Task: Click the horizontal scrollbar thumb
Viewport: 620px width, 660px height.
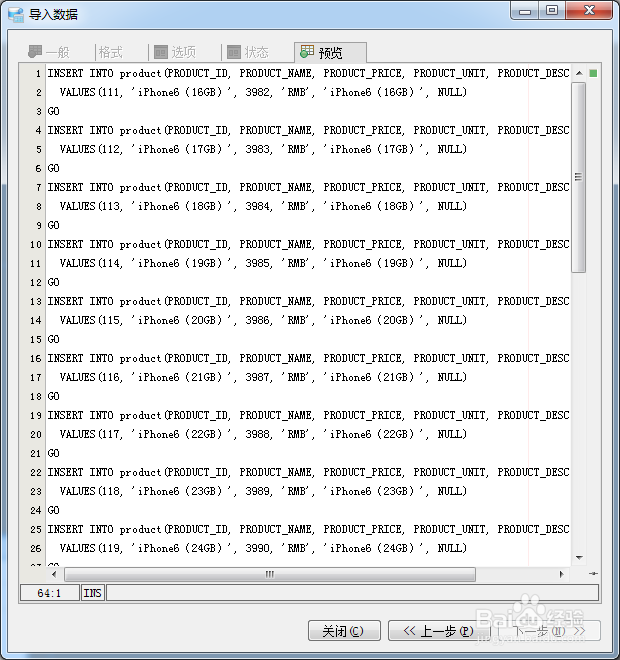Action: [x=270, y=574]
